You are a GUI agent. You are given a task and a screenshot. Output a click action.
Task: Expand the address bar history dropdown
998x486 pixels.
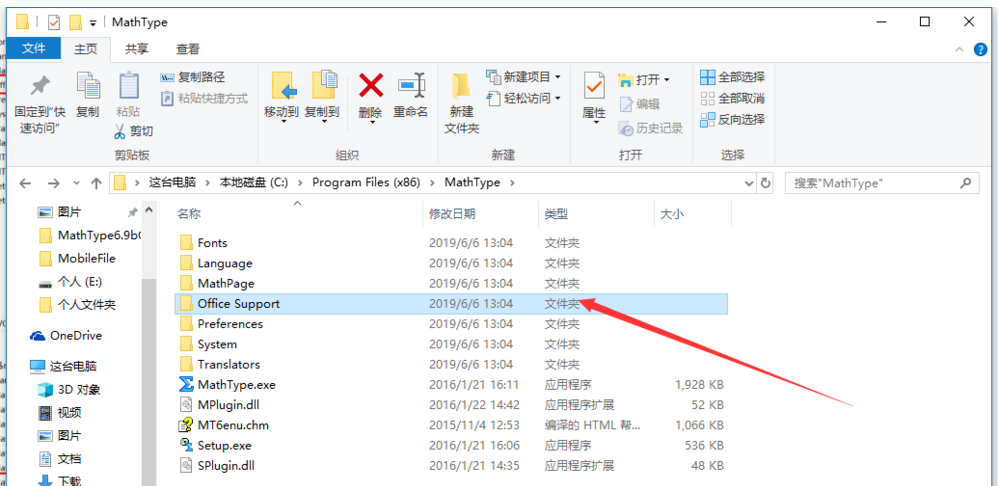click(x=749, y=183)
